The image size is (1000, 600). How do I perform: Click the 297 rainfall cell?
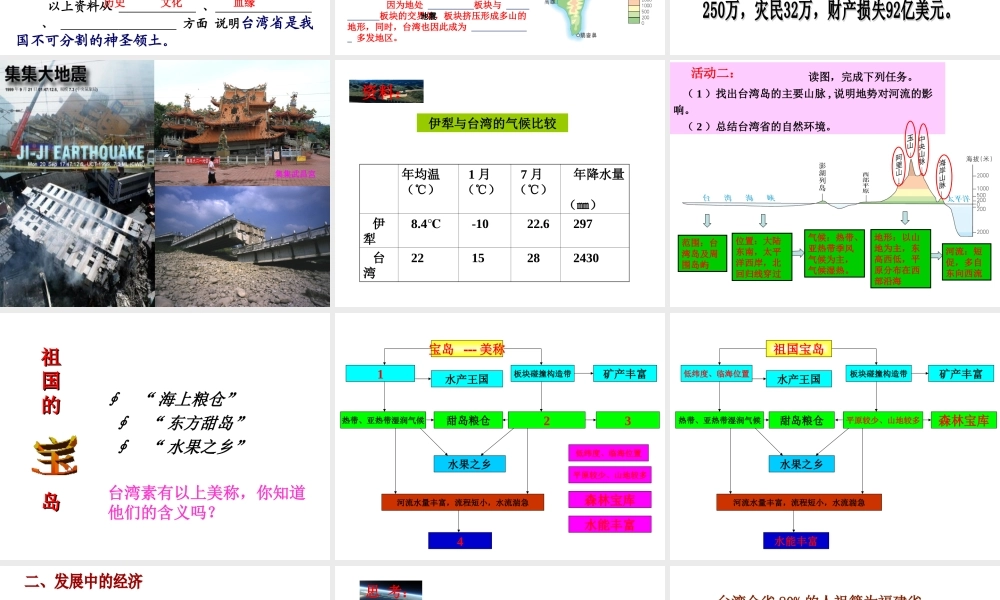594,230
